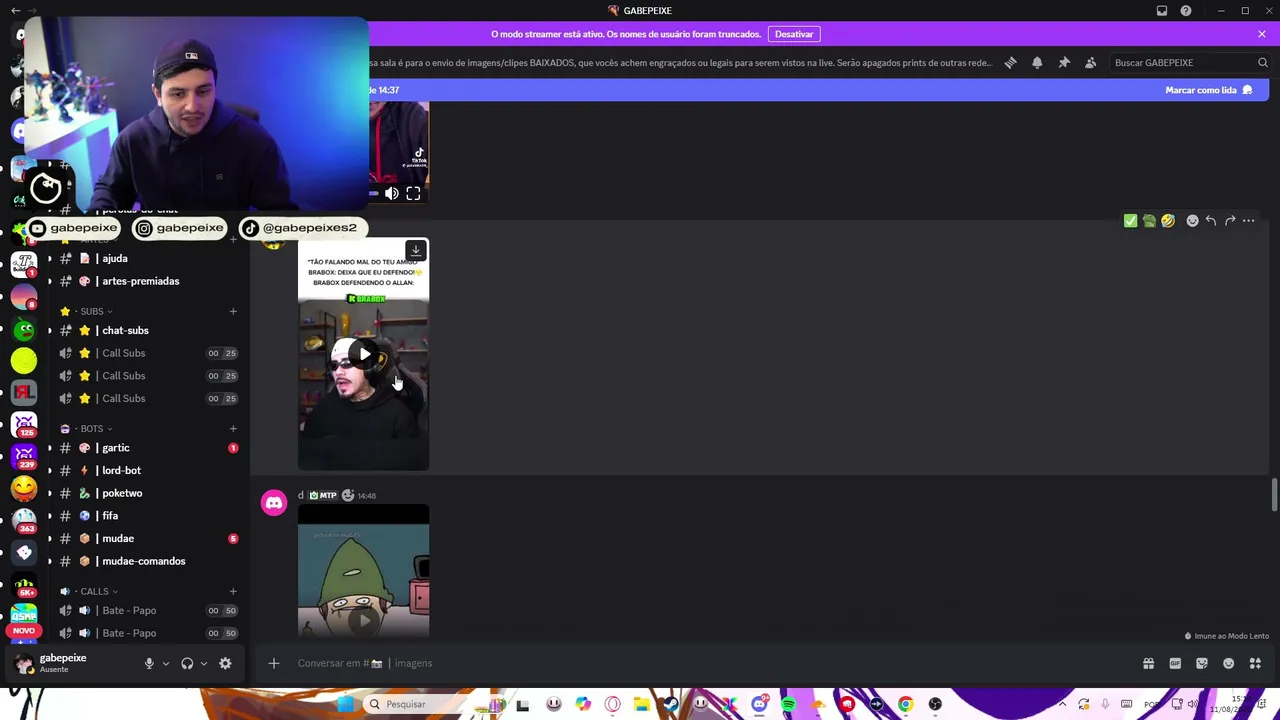This screenshot has height=720, width=1280.
Task: Attach a file with the plus button
Action: point(273,663)
